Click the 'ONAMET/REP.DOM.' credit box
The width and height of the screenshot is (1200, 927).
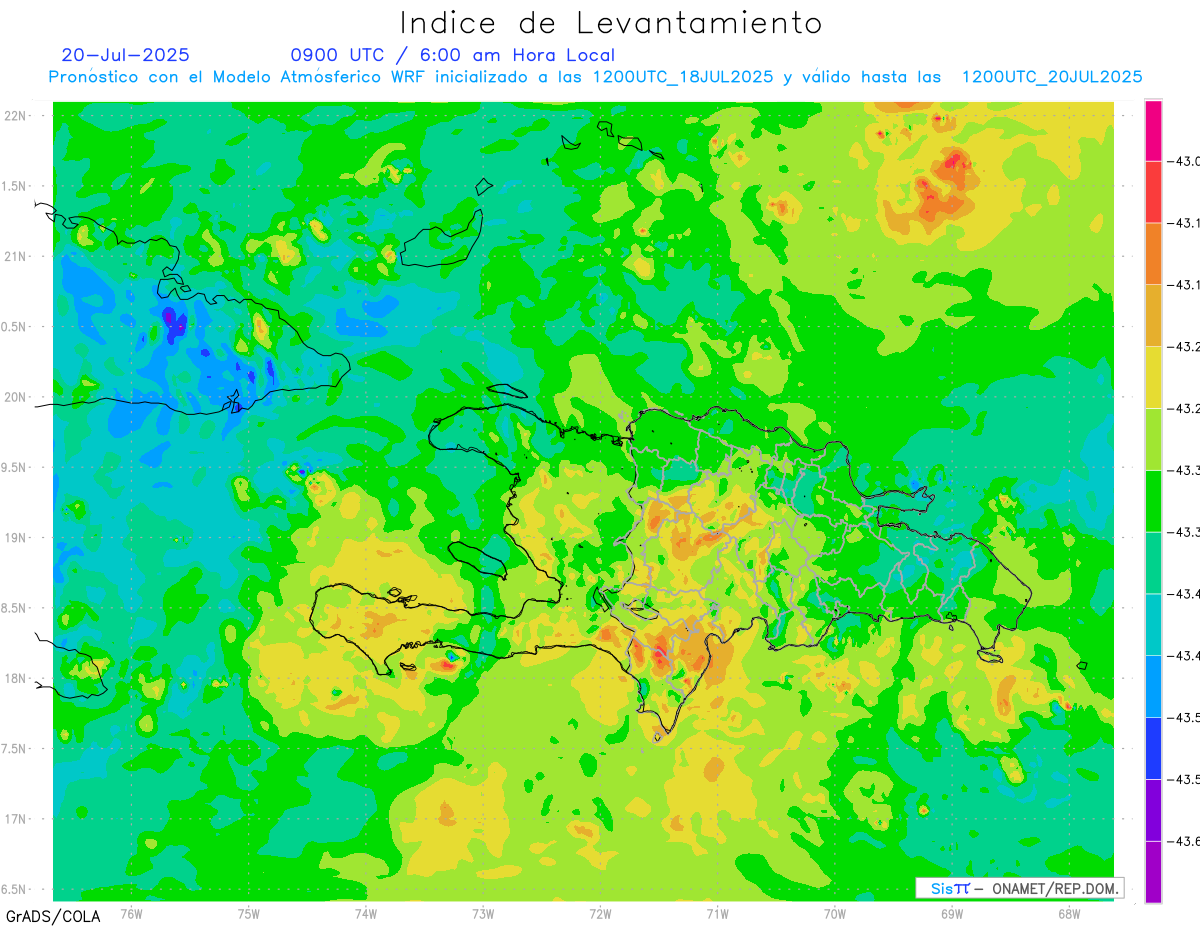point(1019,888)
